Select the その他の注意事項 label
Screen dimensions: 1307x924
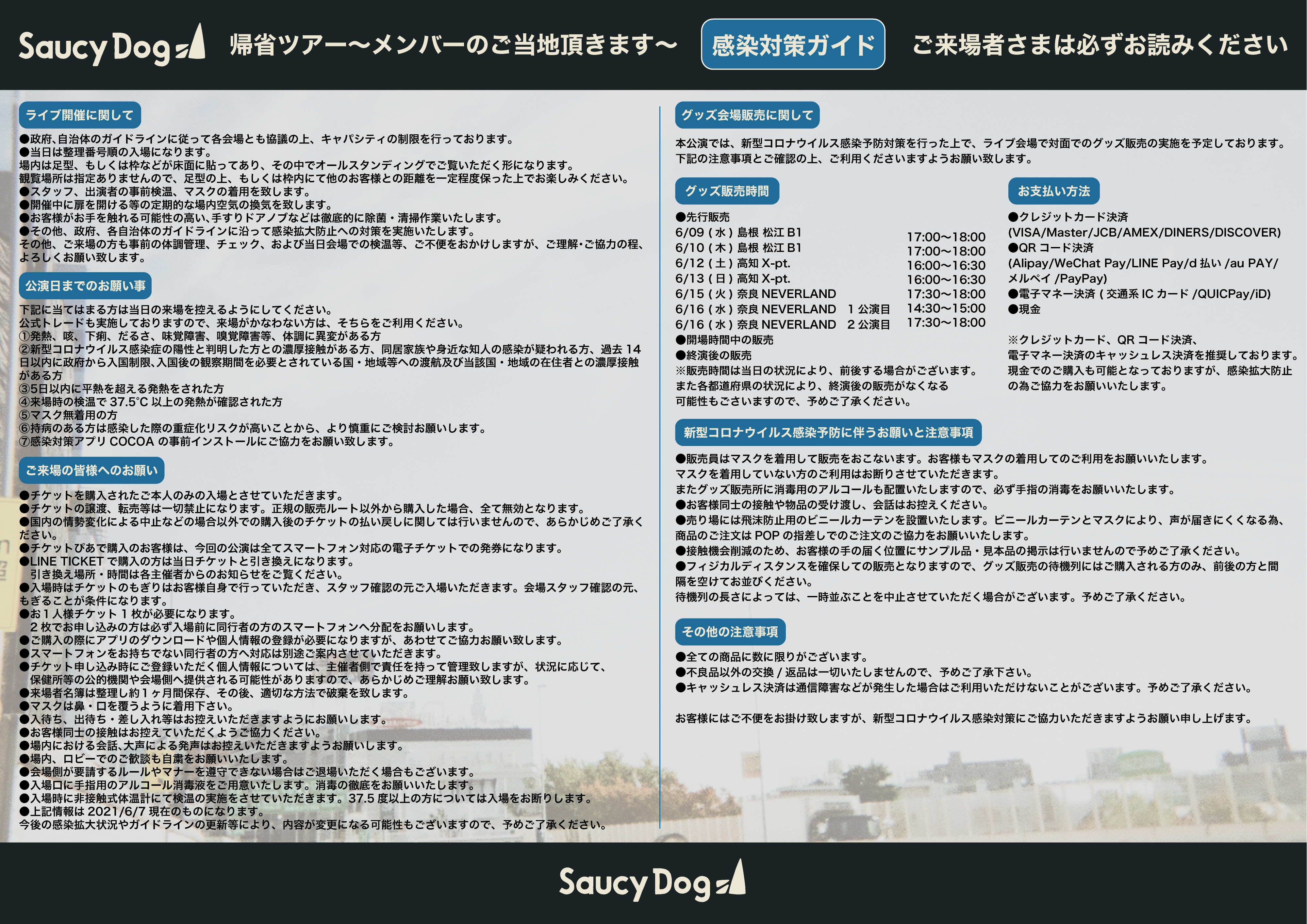[x=730, y=631]
